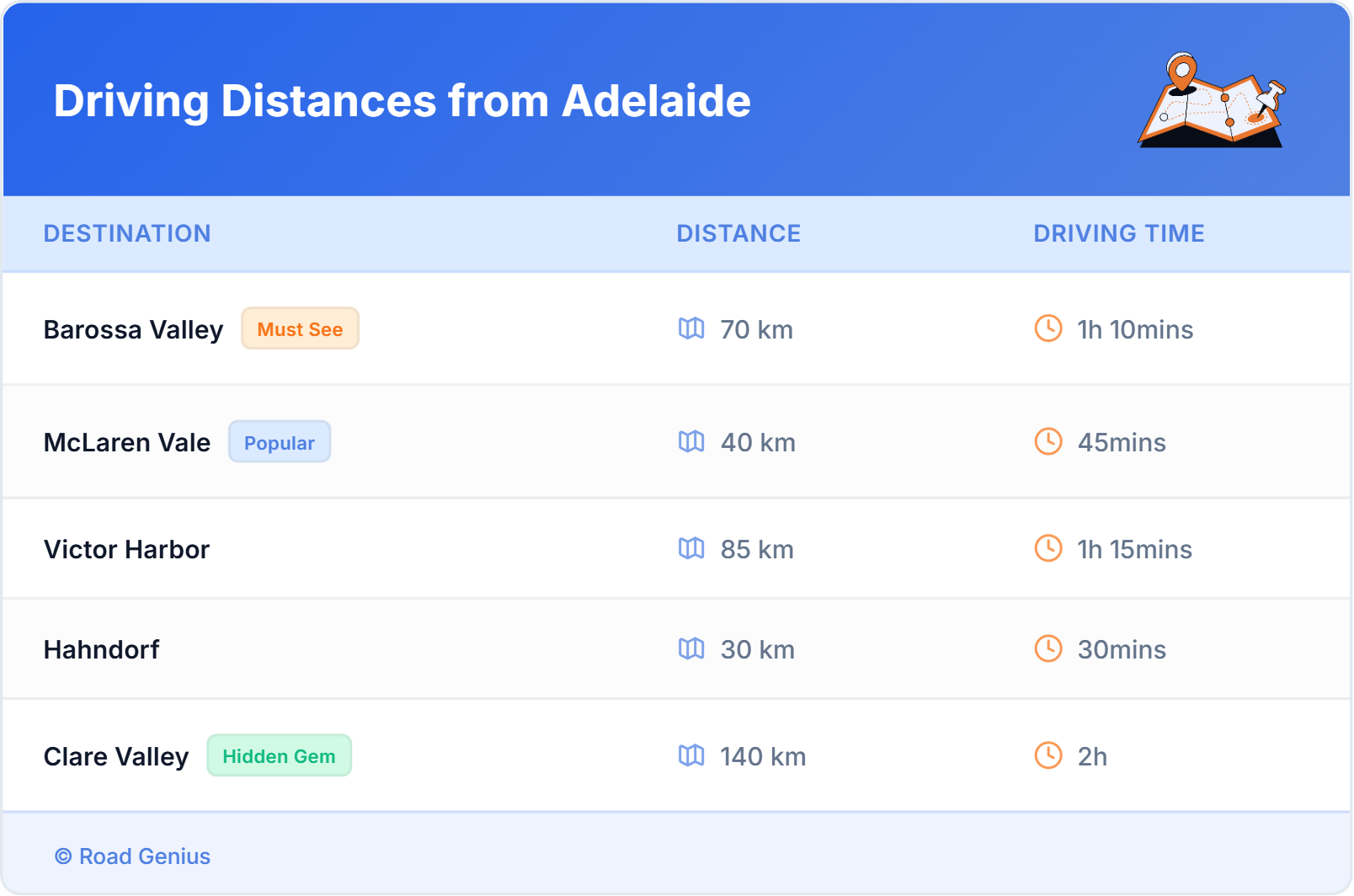Select the Popular badge on McLaren Vale

pos(279,442)
